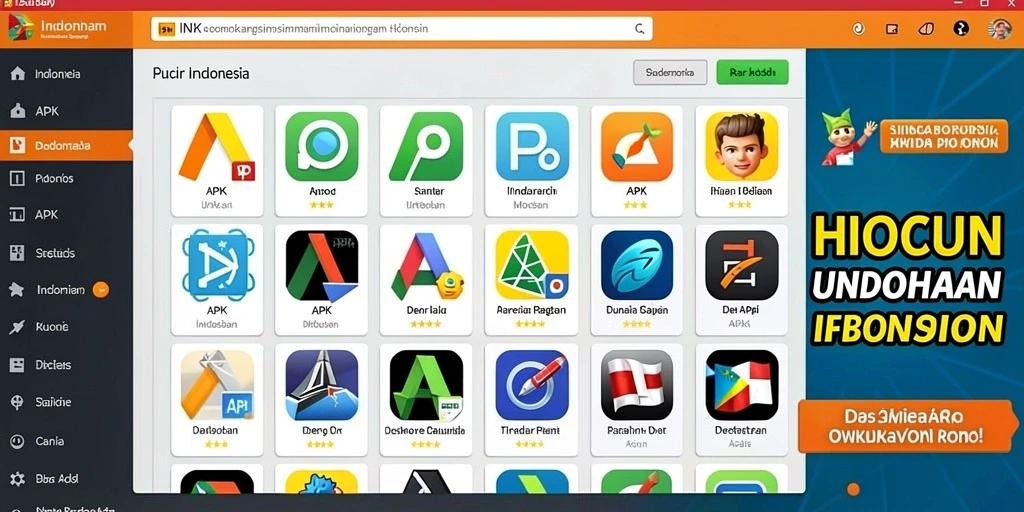
Task: Click the Sademorika gray button
Action: [x=670, y=72]
